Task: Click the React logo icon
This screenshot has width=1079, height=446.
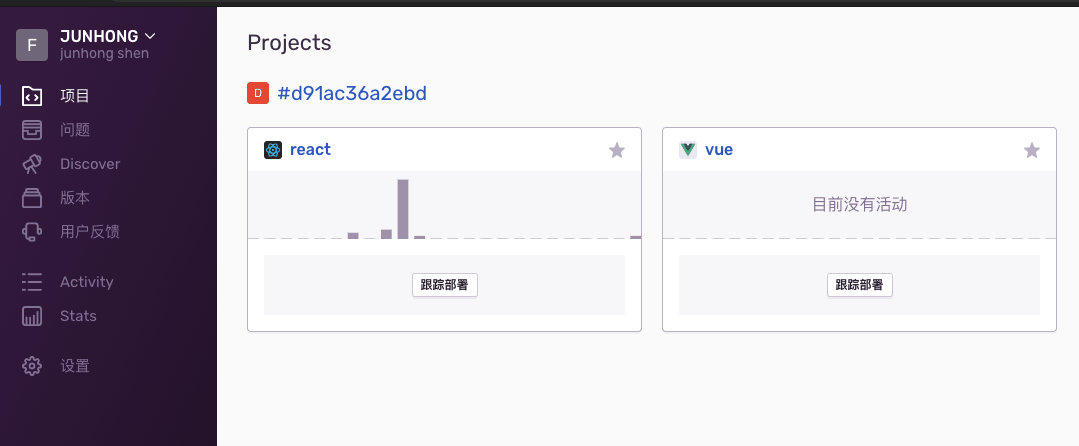Action: [x=273, y=150]
